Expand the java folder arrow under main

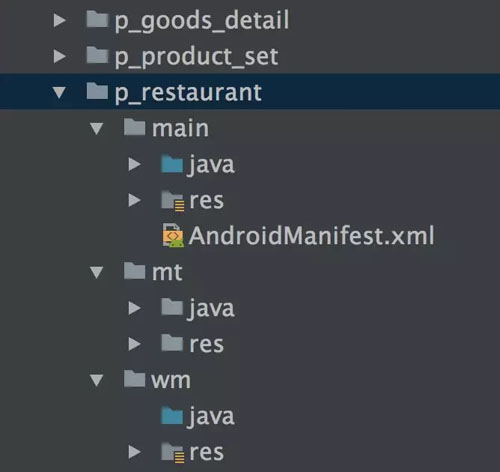click(x=134, y=164)
